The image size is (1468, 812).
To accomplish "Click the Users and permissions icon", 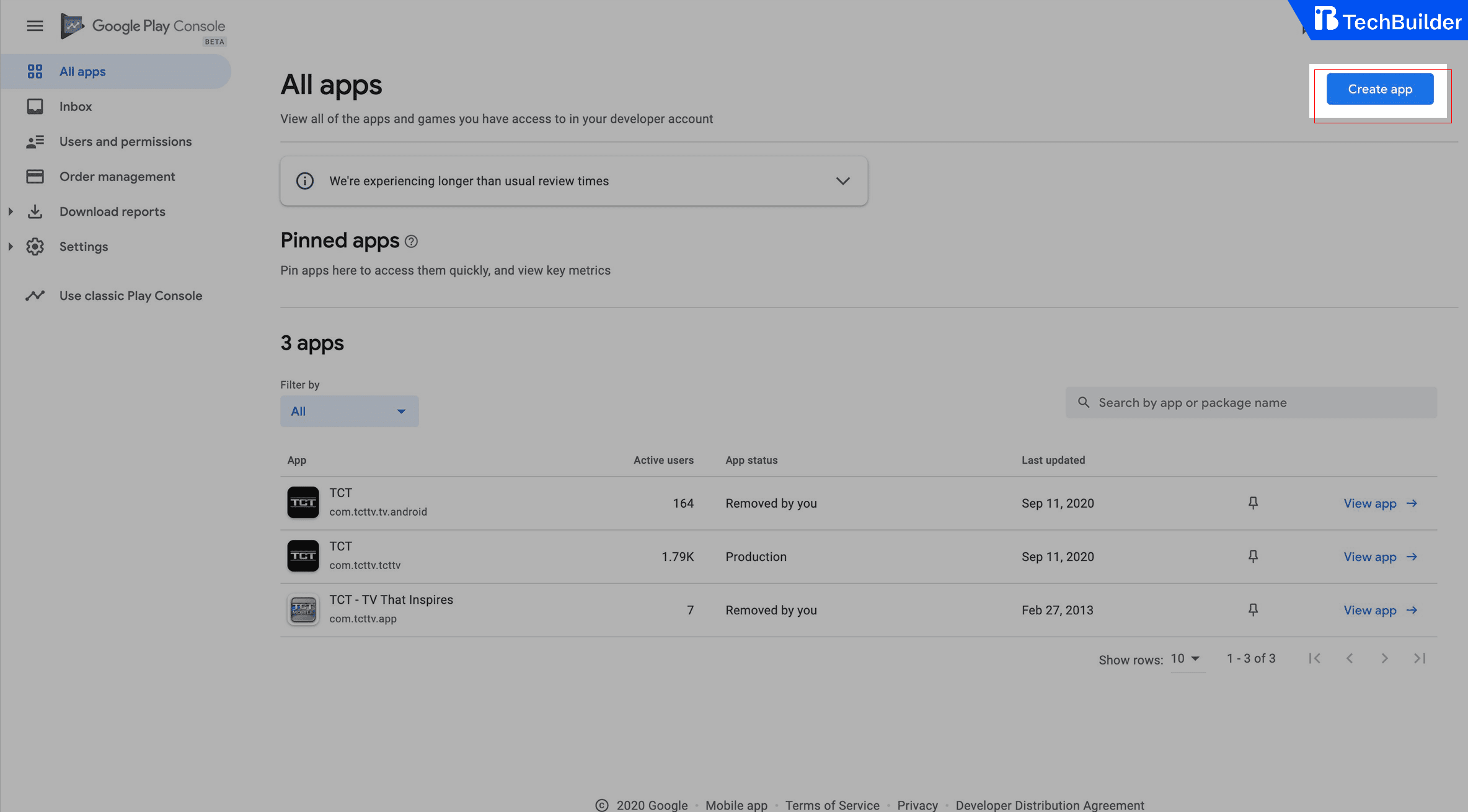I will click(x=35, y=141).
